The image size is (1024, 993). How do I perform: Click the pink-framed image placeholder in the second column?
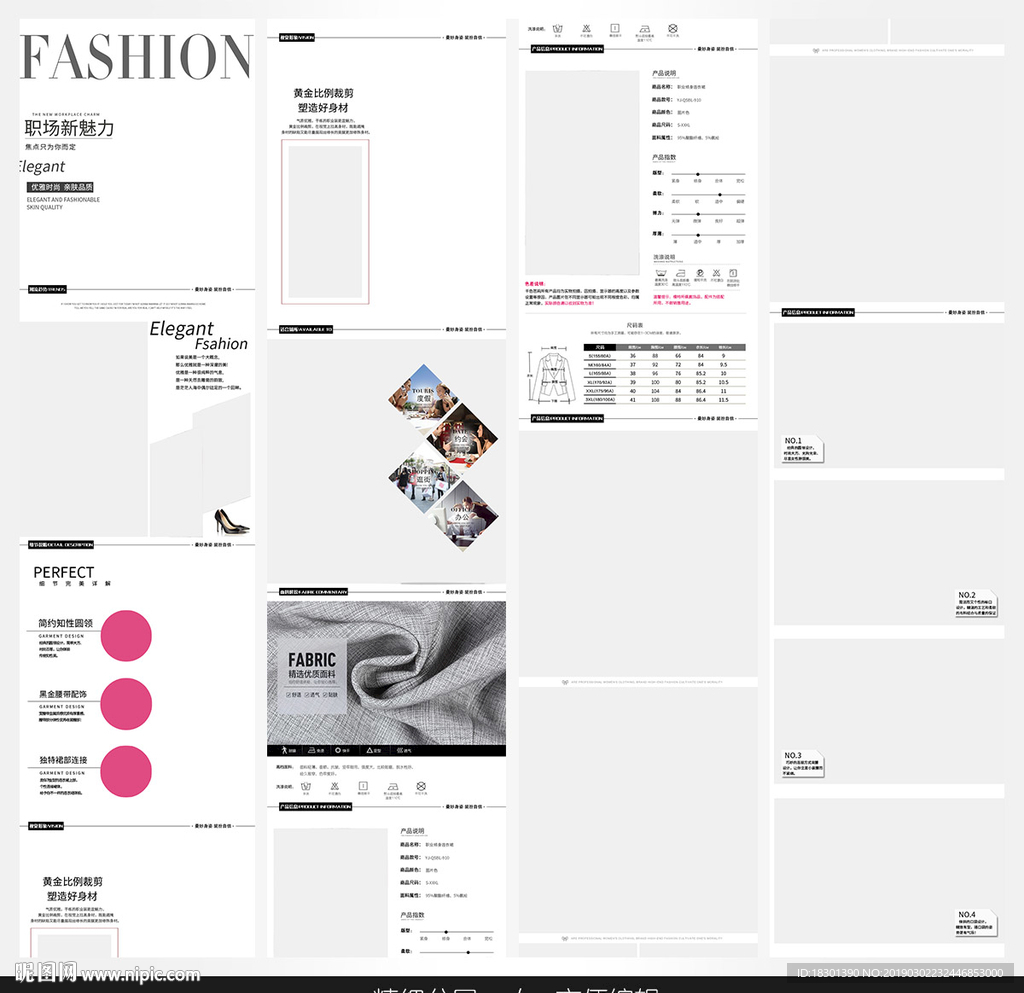(x=325, y=221)
